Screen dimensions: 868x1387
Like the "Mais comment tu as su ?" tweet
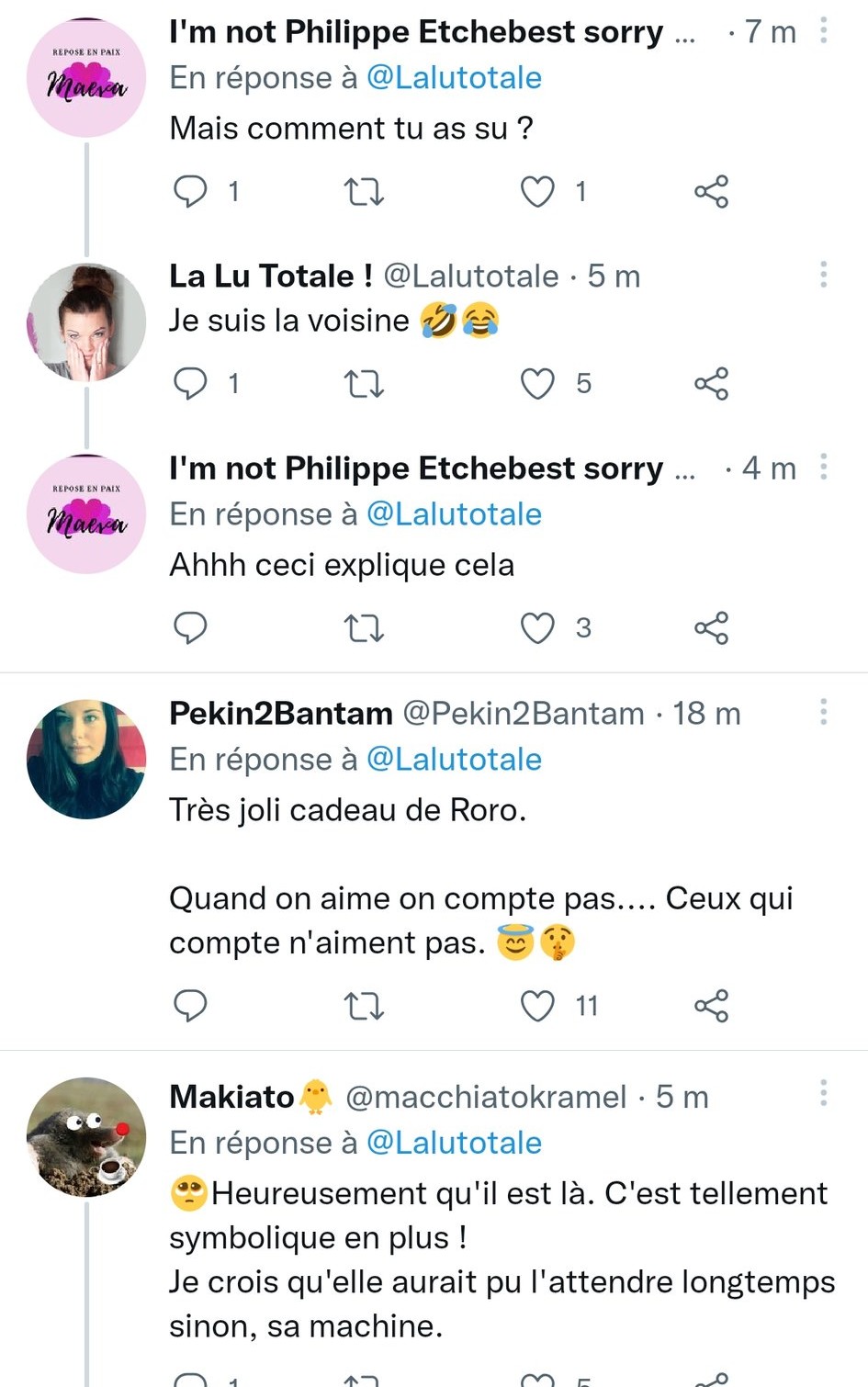(x=538, y=191)
